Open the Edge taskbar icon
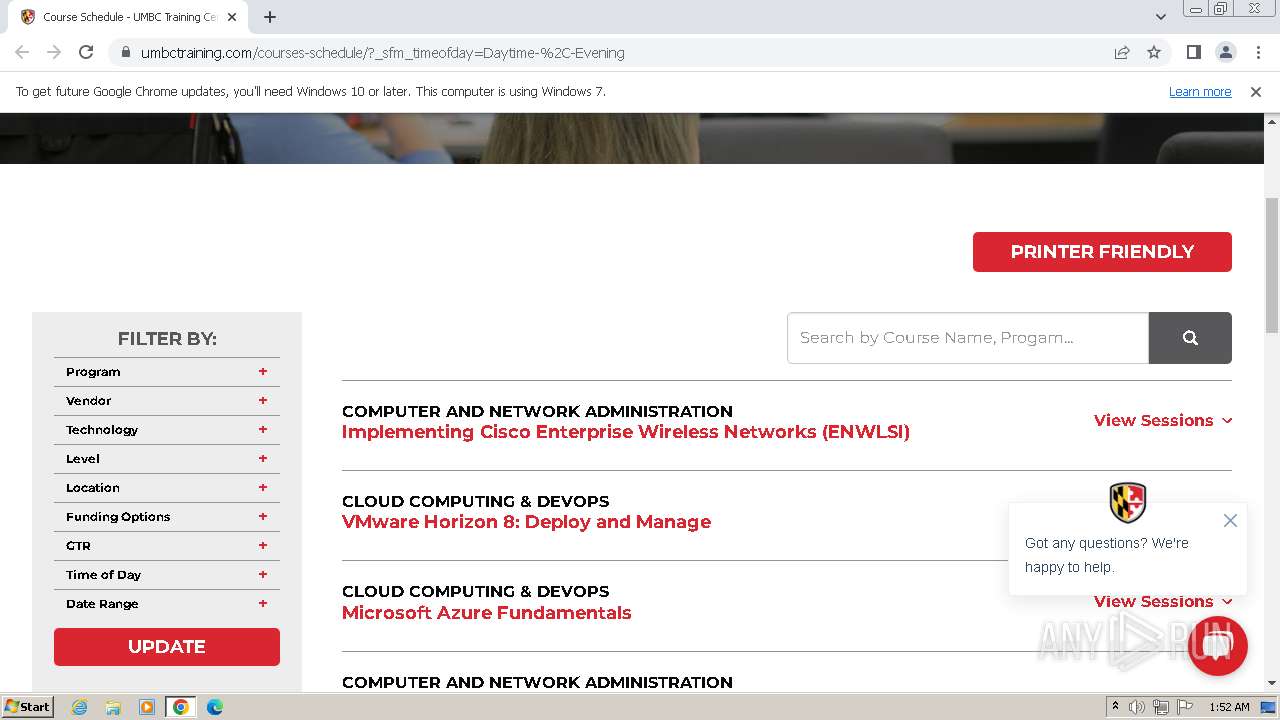This screenshot has width=1280, height=720. tap(214, 707)
